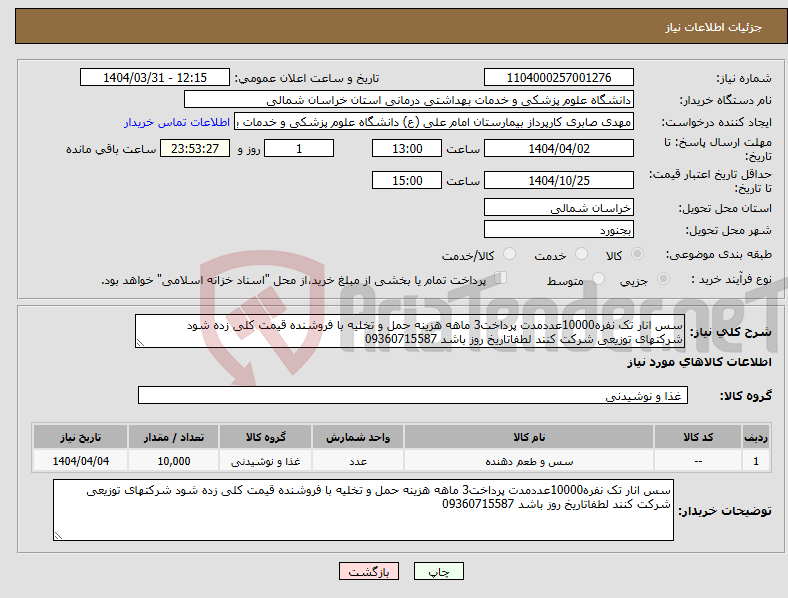This screenshot has height=598, width=788.
Task: Click the ردیف column header
Action: 756,437
